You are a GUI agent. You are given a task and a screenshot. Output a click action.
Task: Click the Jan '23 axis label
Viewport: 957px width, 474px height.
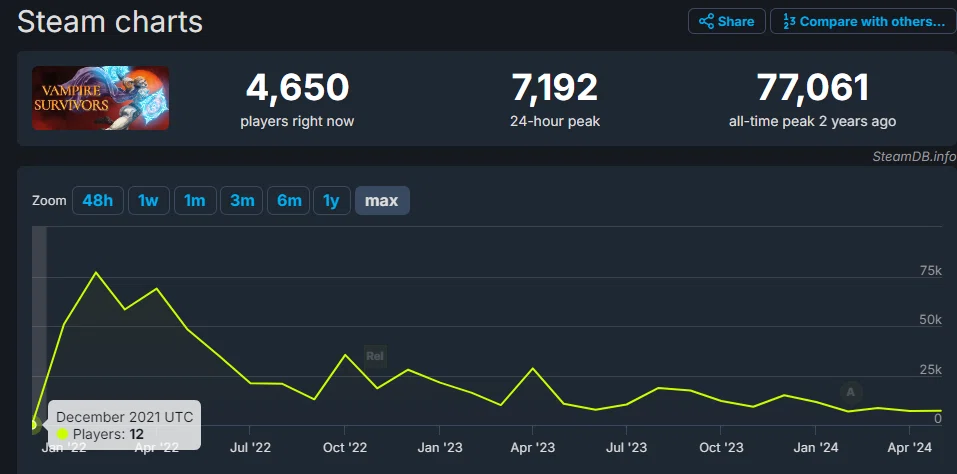pos(439,448)
